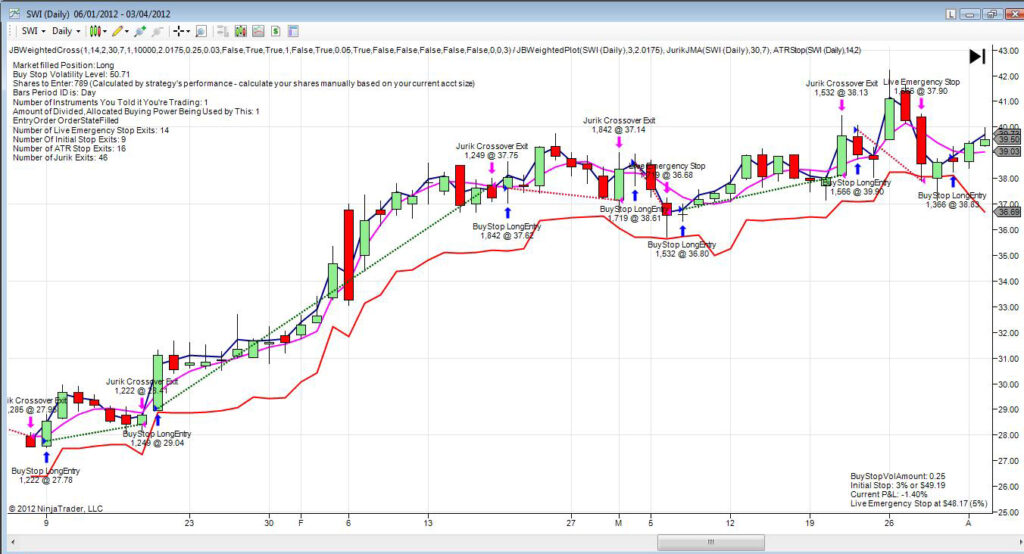The image size is (1024, 554).
Task: Click the greyed Chart Trader icon
Action: 223,31
